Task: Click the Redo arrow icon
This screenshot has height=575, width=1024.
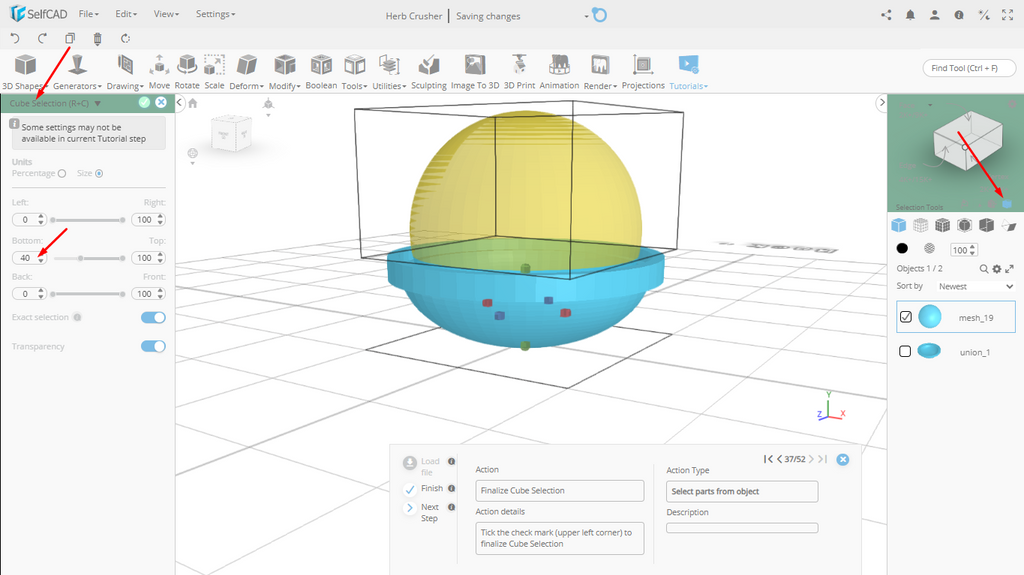Action: (x=42, y=39)
